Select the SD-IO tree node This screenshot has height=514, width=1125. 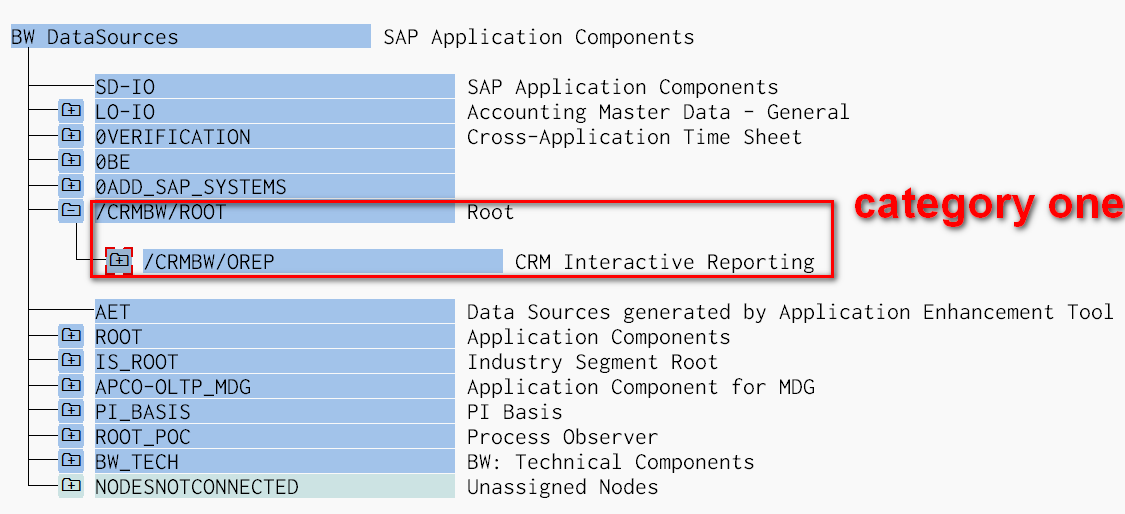click(x=125, y=87)
